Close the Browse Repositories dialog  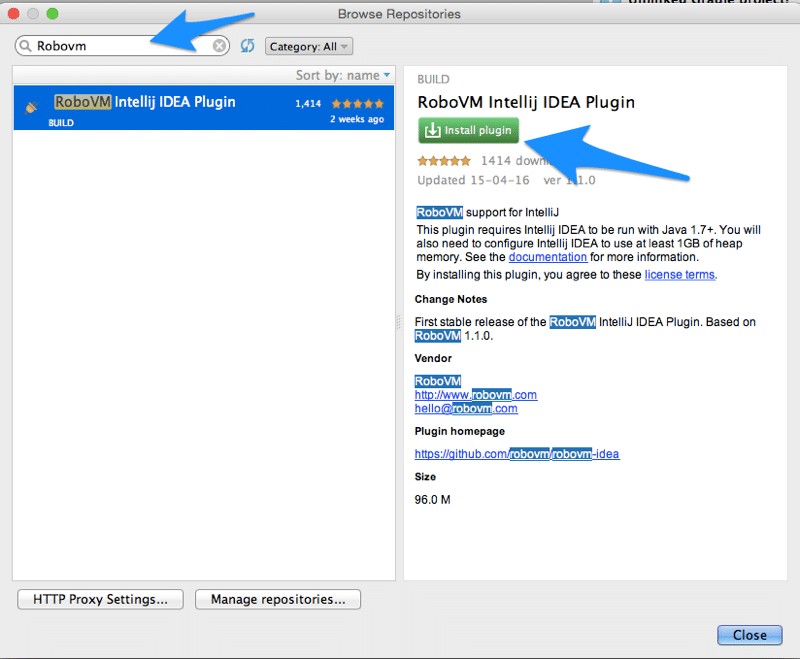749,635
